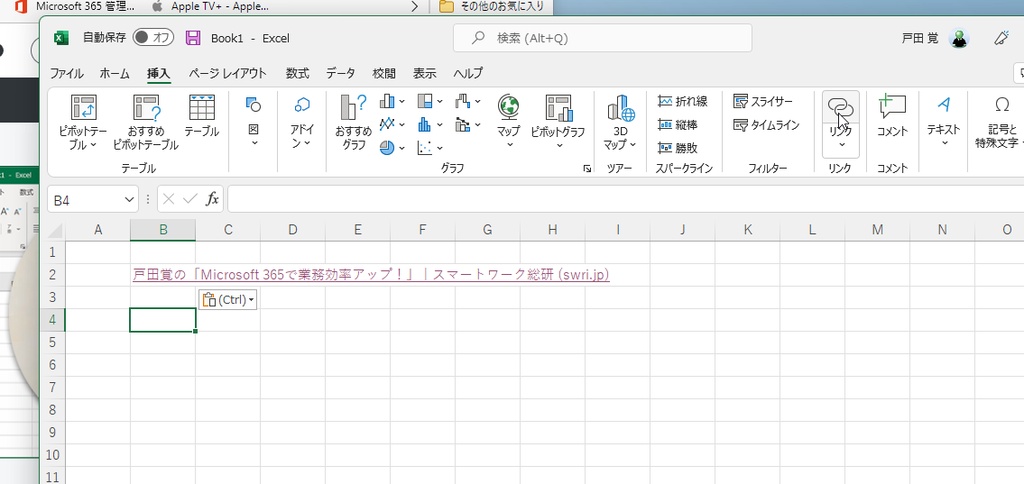The height and width of the screenshot is (484, 1024).
Task: Click Recommended Charts (おすすめグラフ)
Action: click(353, 123)
